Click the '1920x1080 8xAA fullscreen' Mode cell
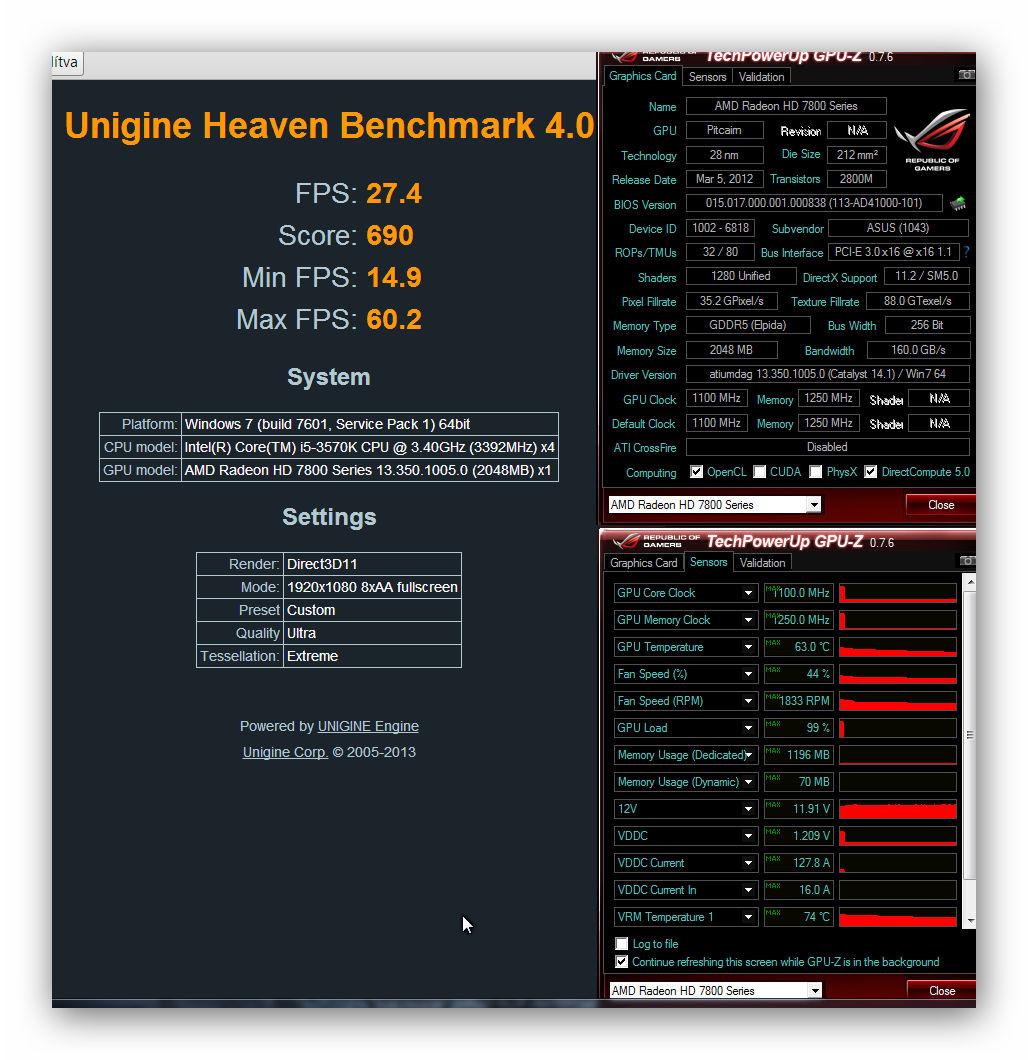The height and width of the screenshot is (1060, 1028). [x=372, y=587]
